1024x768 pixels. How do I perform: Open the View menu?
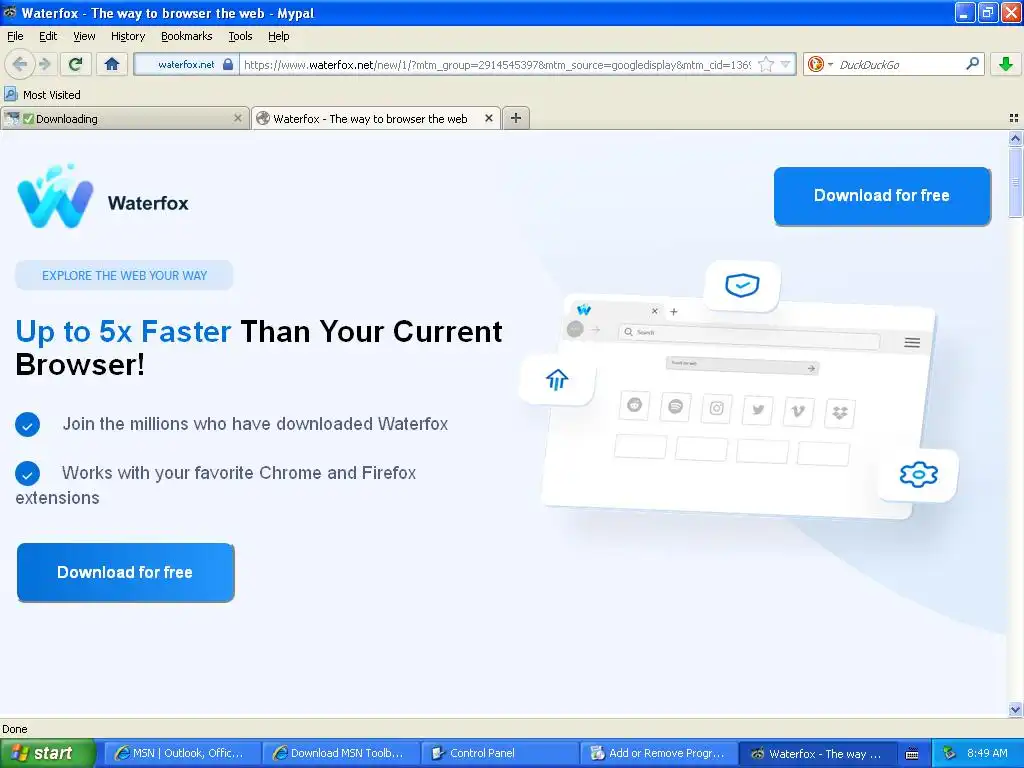84,36
